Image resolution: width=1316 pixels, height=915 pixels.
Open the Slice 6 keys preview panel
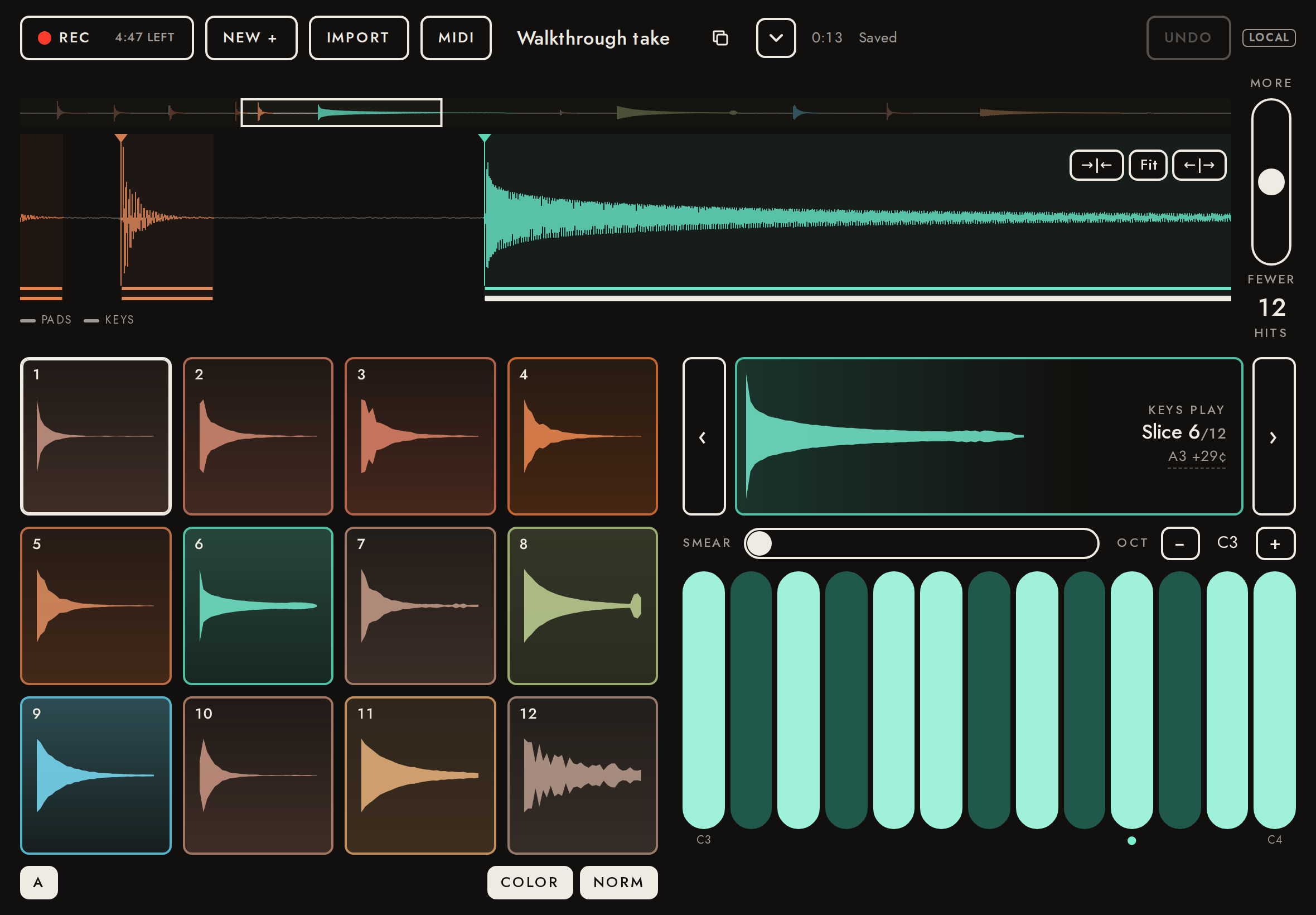point(989,436)
